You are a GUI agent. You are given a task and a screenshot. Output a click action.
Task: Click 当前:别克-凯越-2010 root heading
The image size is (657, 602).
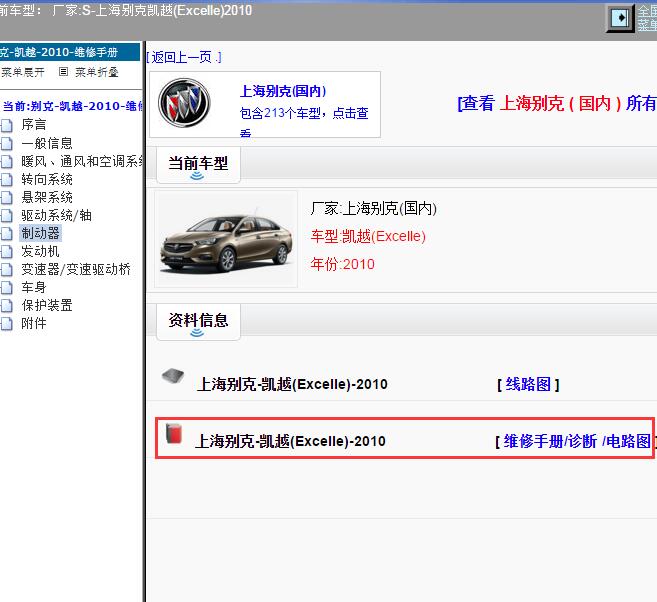click(72, 106)
